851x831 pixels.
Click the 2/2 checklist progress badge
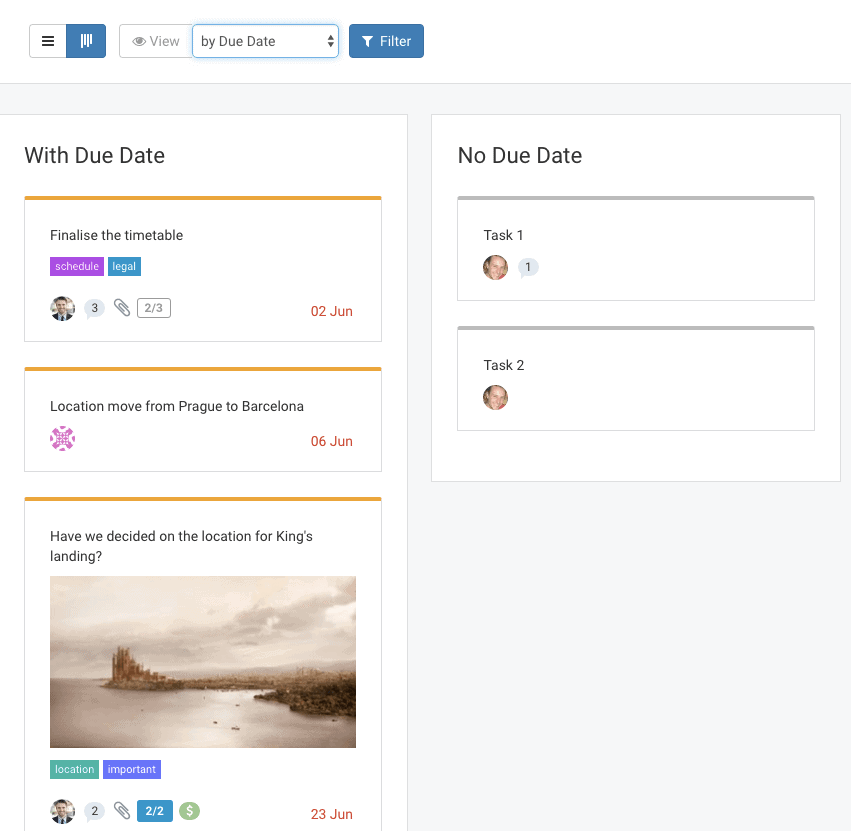(x=154, y=811)
